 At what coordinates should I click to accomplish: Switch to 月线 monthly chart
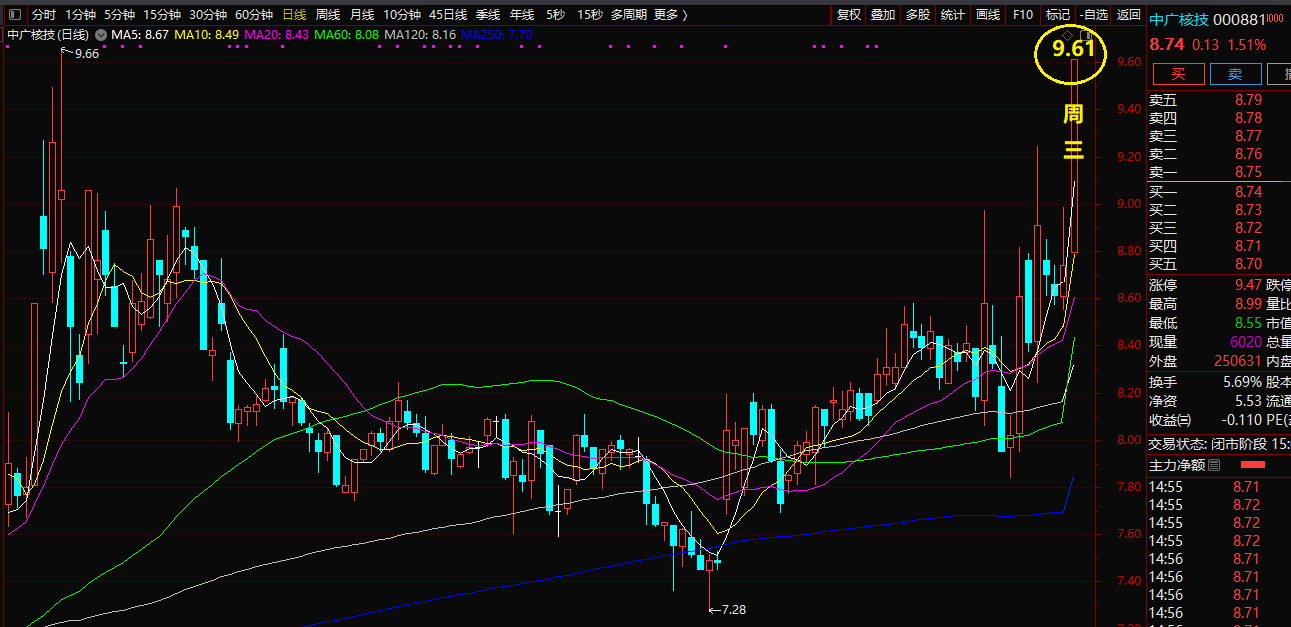pyautogui.click(x=362, y=15)
